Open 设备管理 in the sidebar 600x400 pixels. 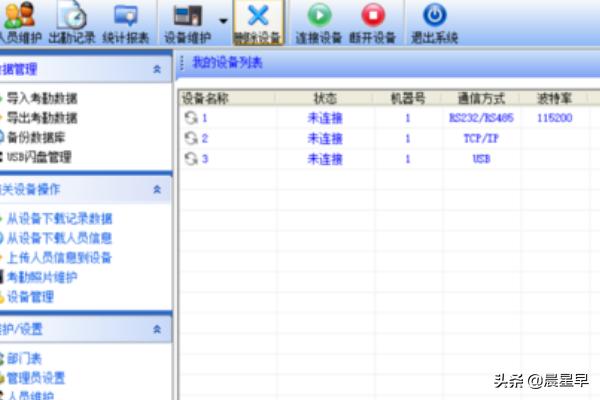(x=30, y=297)
